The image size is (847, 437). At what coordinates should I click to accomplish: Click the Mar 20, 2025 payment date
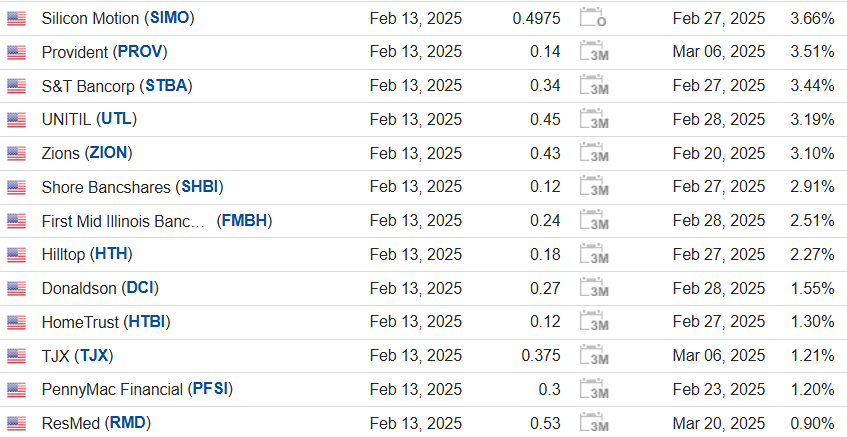point(718,423)
